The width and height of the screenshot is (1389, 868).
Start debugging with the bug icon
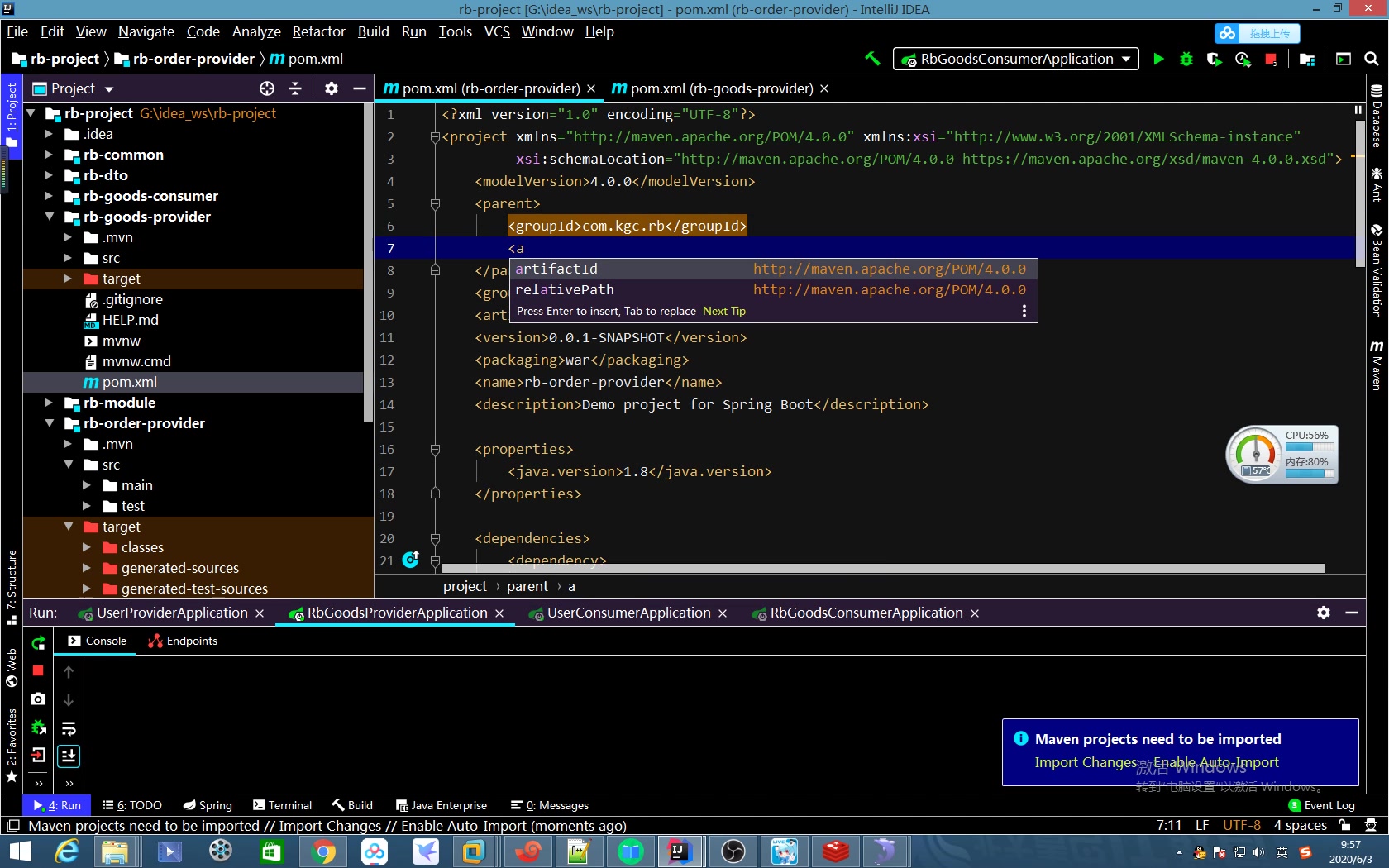[1186, 59]
